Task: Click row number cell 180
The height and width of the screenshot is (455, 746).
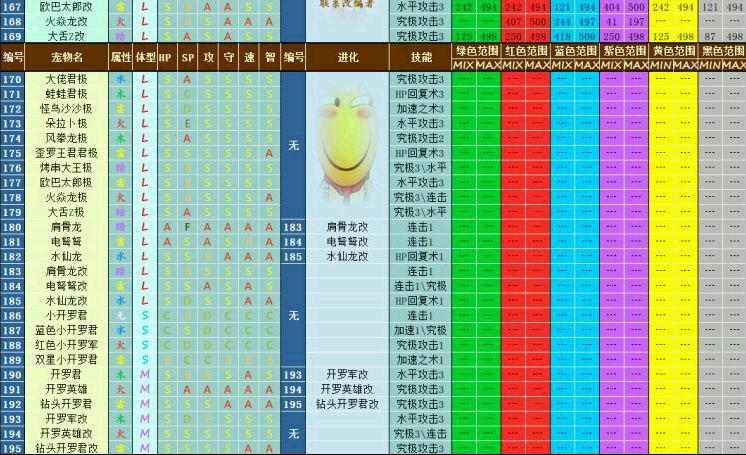Action: (x=12, y=227)
